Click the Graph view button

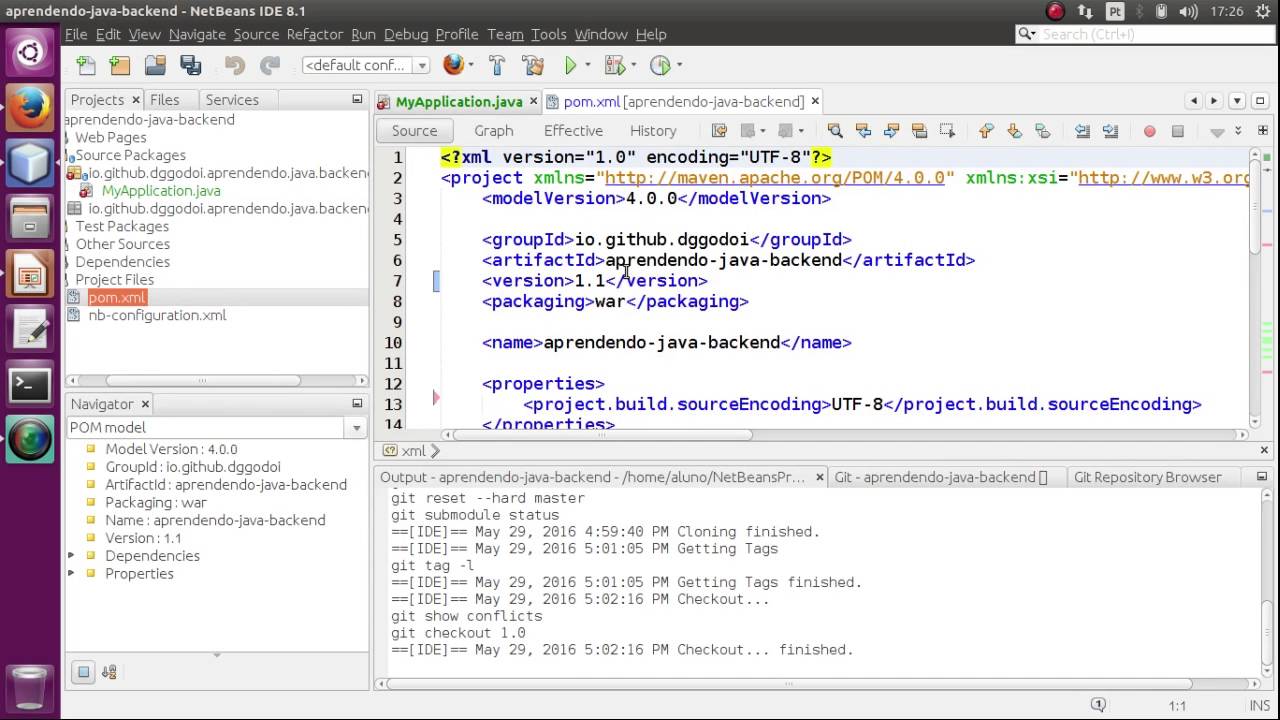point(494,131)
